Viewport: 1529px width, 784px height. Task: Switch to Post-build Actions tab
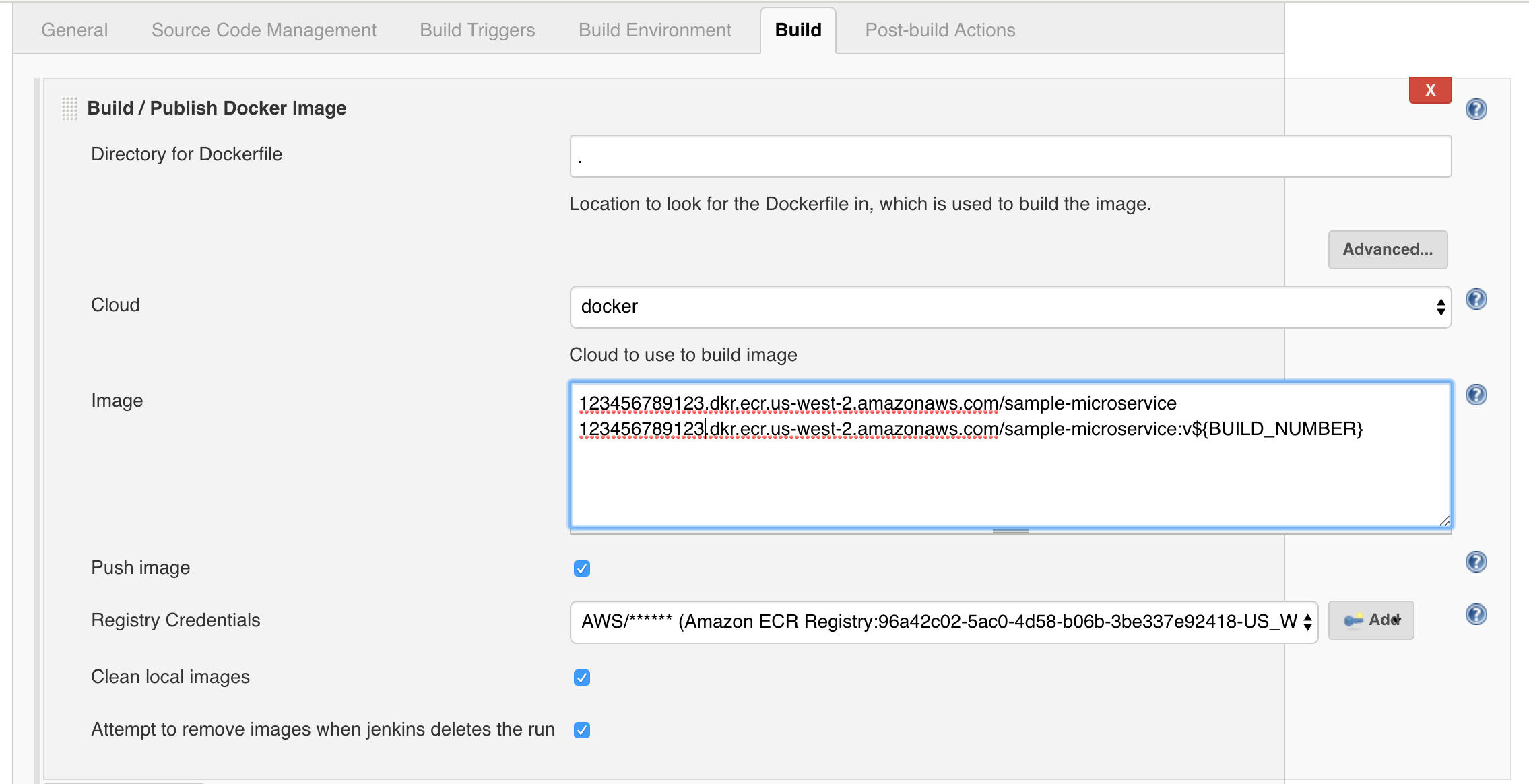pos(940,30)
